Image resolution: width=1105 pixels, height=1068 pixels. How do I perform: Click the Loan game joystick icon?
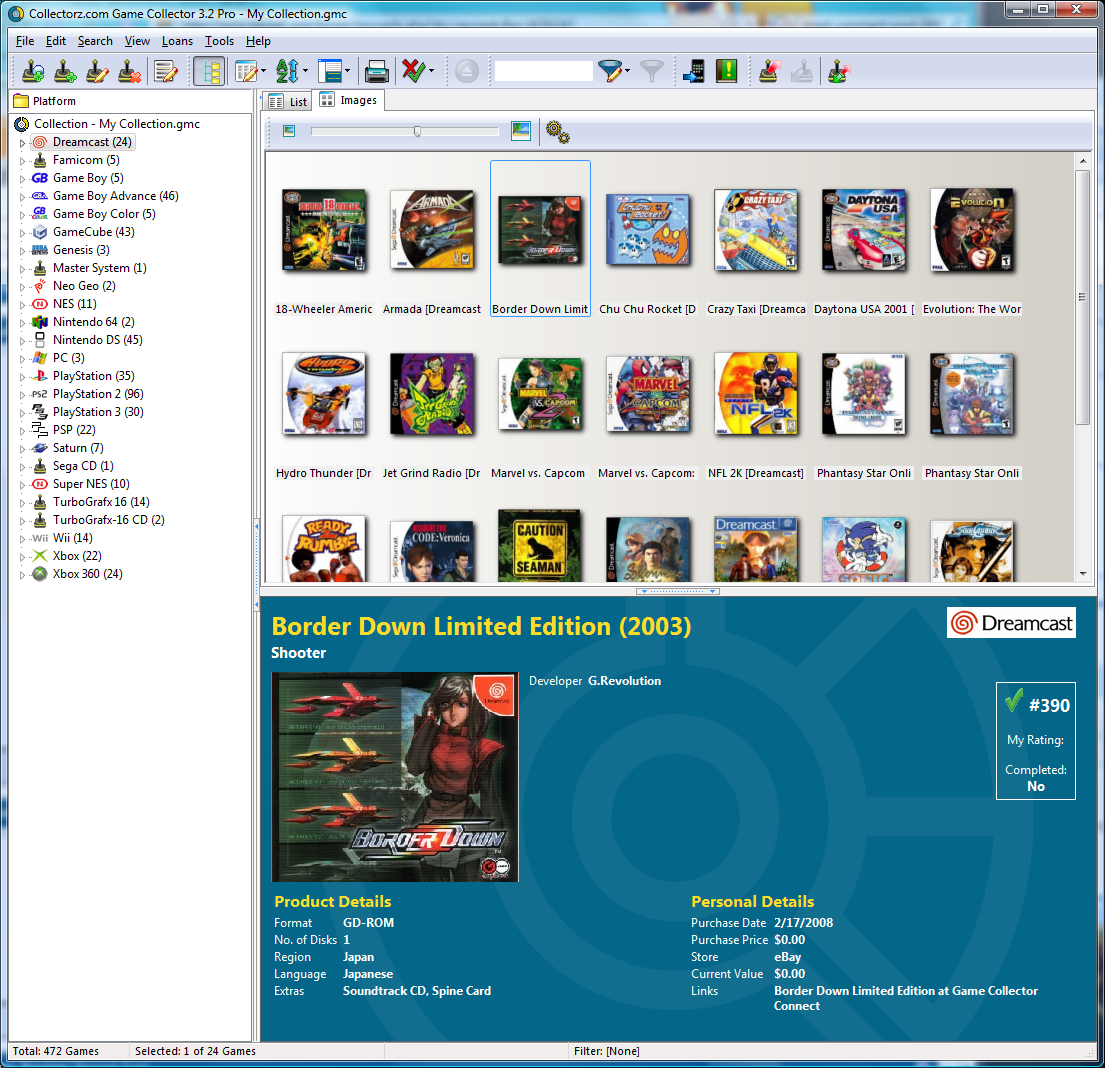(769, 71)
